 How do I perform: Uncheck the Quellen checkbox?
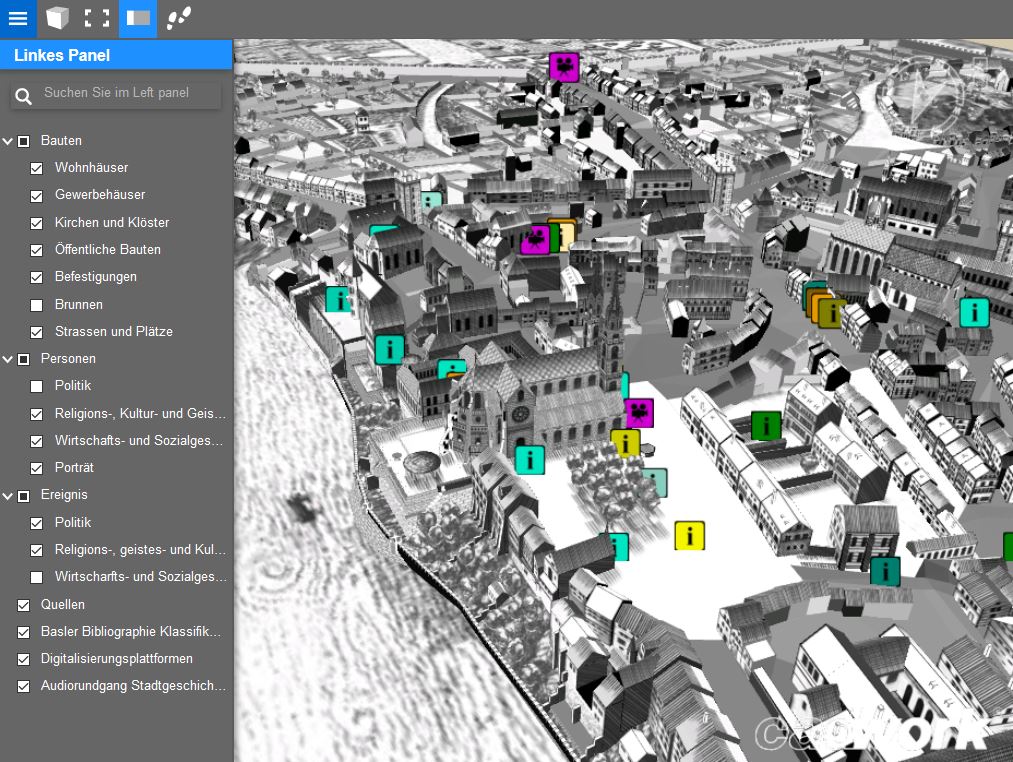[x=23, y=605]
